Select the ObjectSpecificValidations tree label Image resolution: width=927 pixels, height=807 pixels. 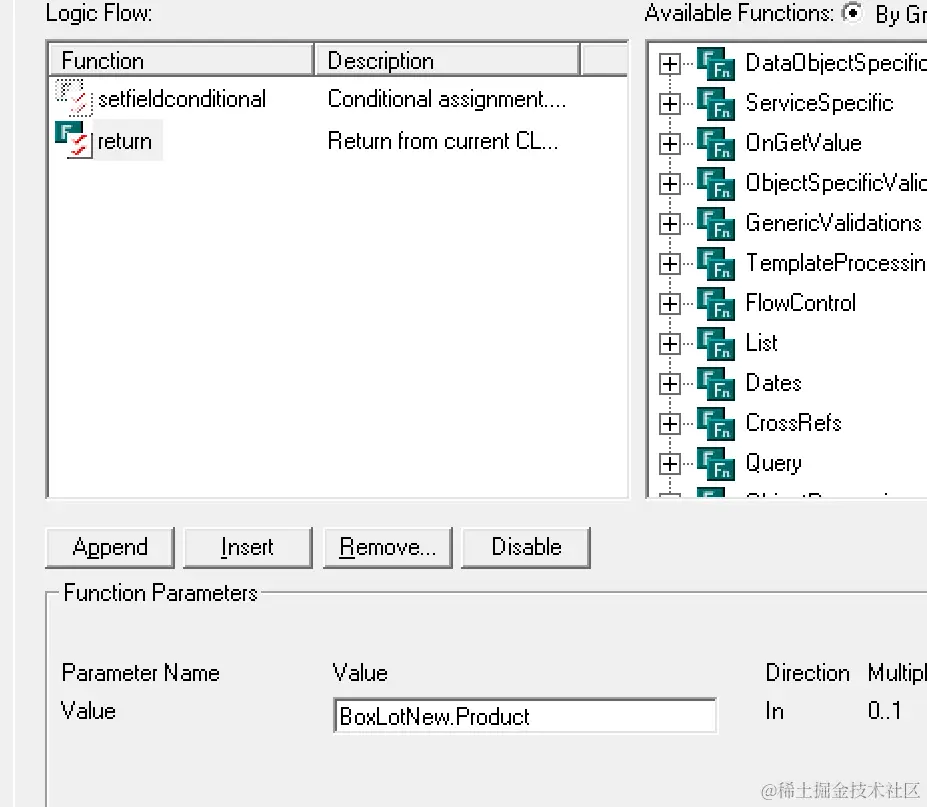pos(835,183)
